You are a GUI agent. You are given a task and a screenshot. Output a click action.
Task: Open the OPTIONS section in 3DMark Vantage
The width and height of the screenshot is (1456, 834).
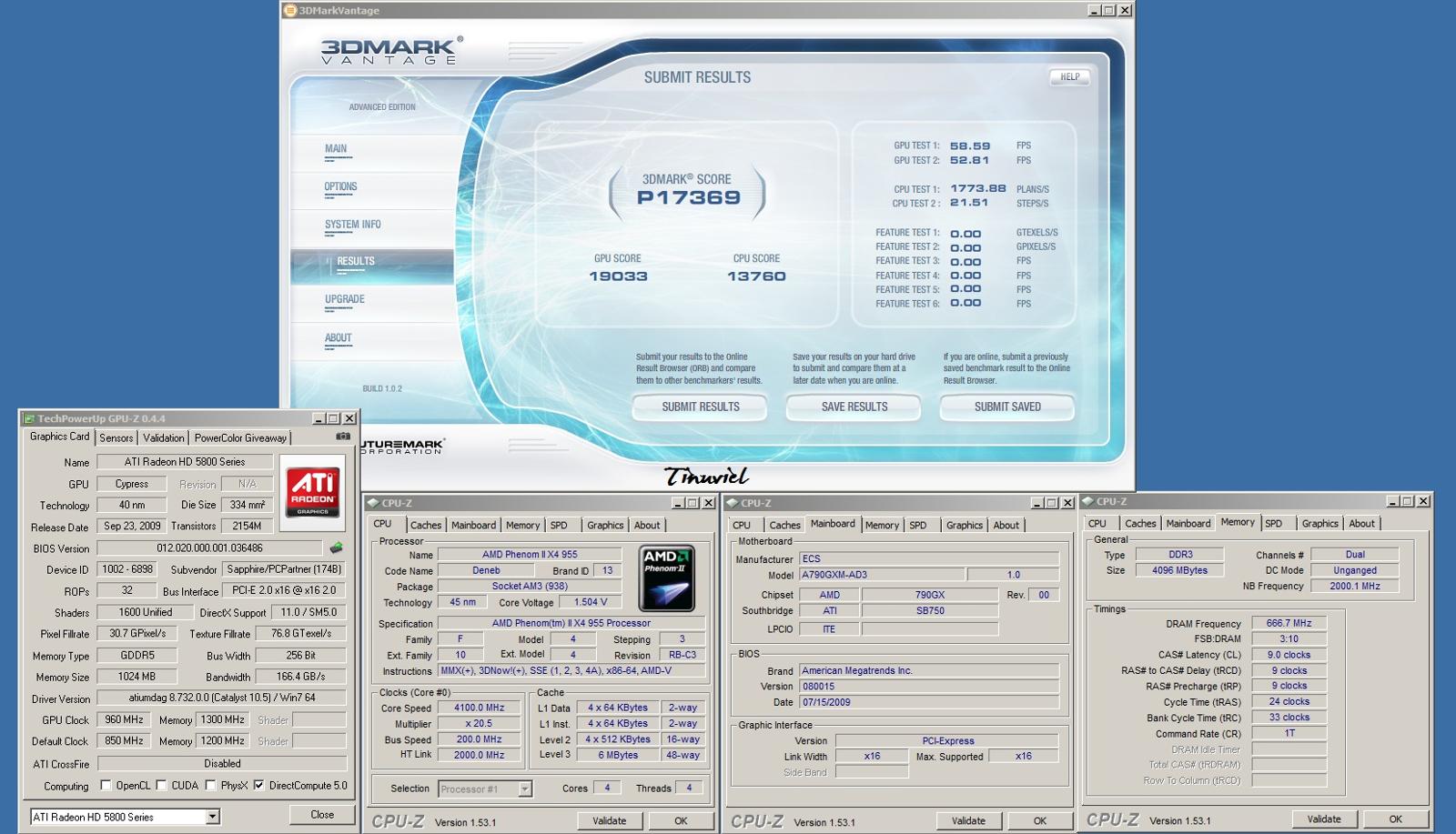340,186
